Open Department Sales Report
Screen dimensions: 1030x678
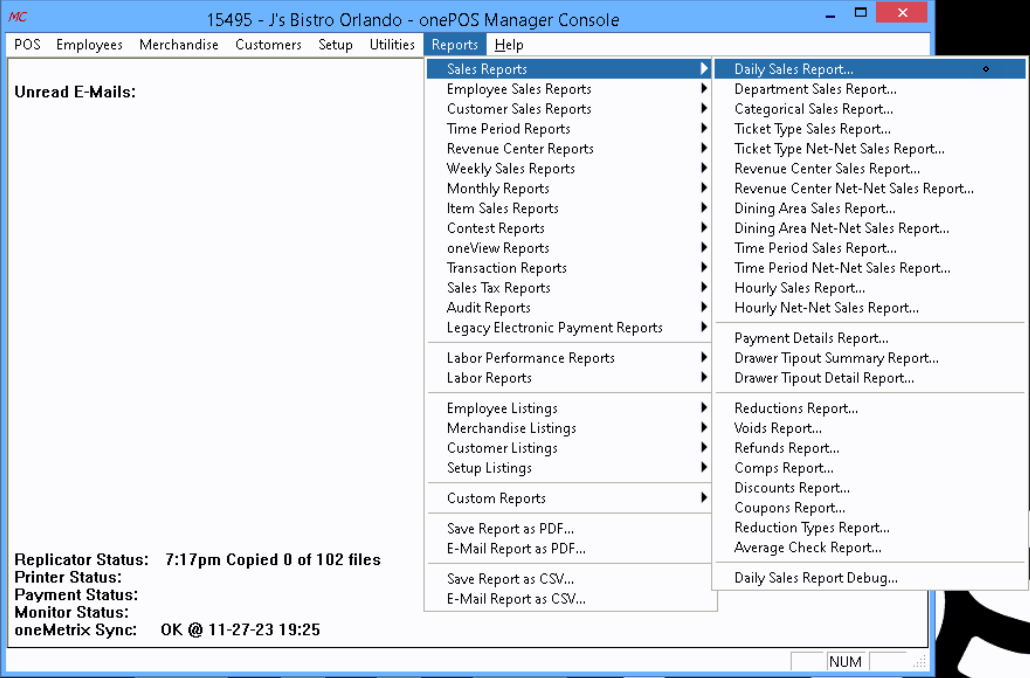click(870, 89)
